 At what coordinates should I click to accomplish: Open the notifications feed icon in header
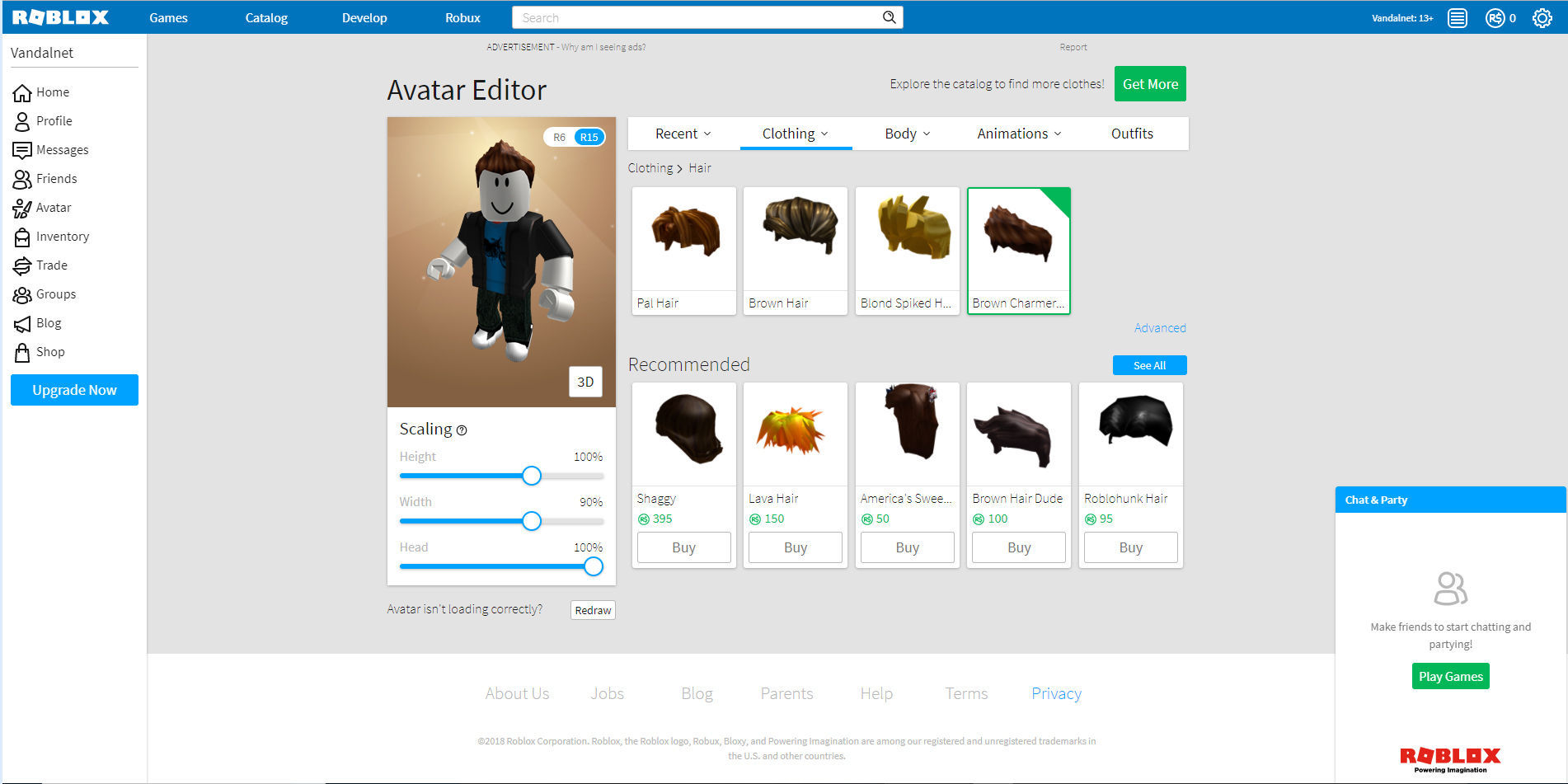click(x=1457, y=18)
